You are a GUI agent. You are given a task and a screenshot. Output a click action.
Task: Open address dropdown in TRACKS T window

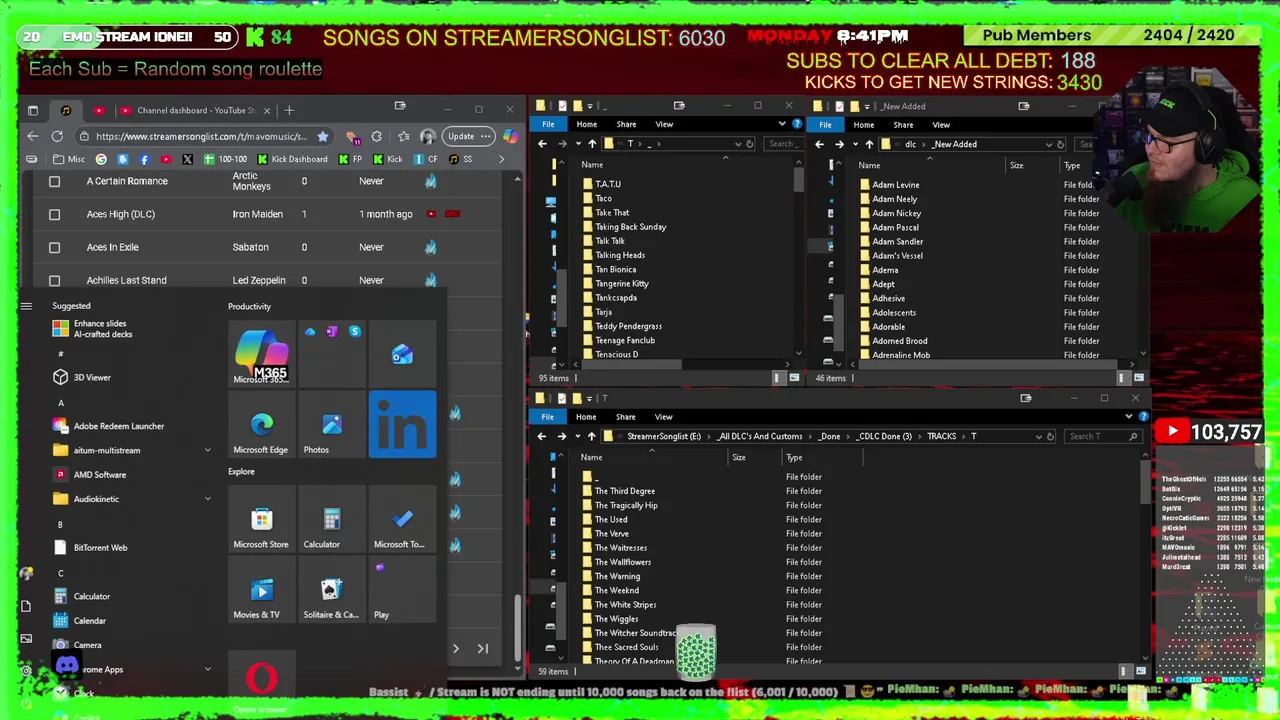[x=1038, y=436]
